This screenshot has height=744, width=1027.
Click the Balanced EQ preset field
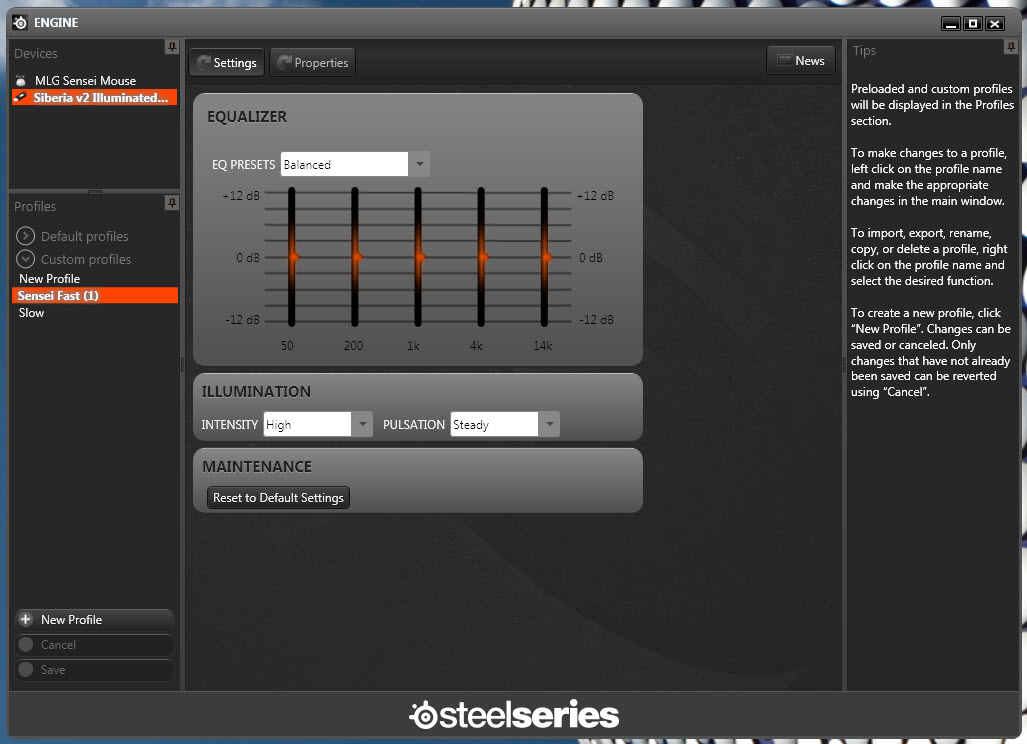(x=345, y=164)
